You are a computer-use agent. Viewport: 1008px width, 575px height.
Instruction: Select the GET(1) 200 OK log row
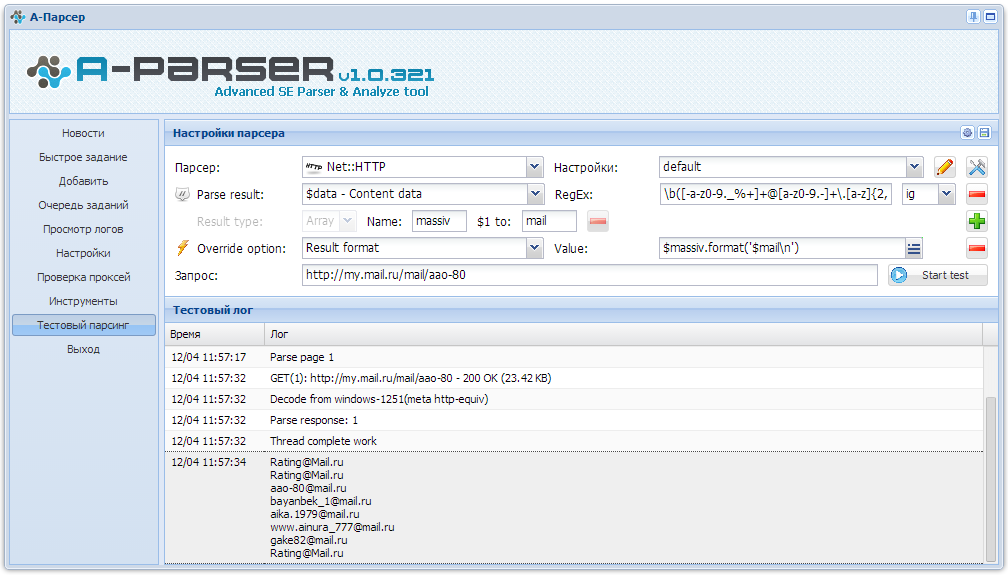point(574,378)
